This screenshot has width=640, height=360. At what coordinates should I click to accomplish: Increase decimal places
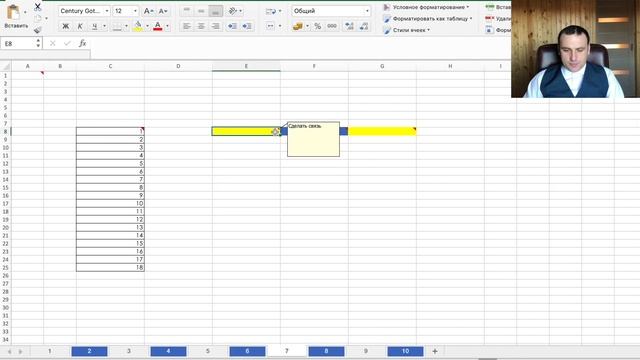(349, 26)
